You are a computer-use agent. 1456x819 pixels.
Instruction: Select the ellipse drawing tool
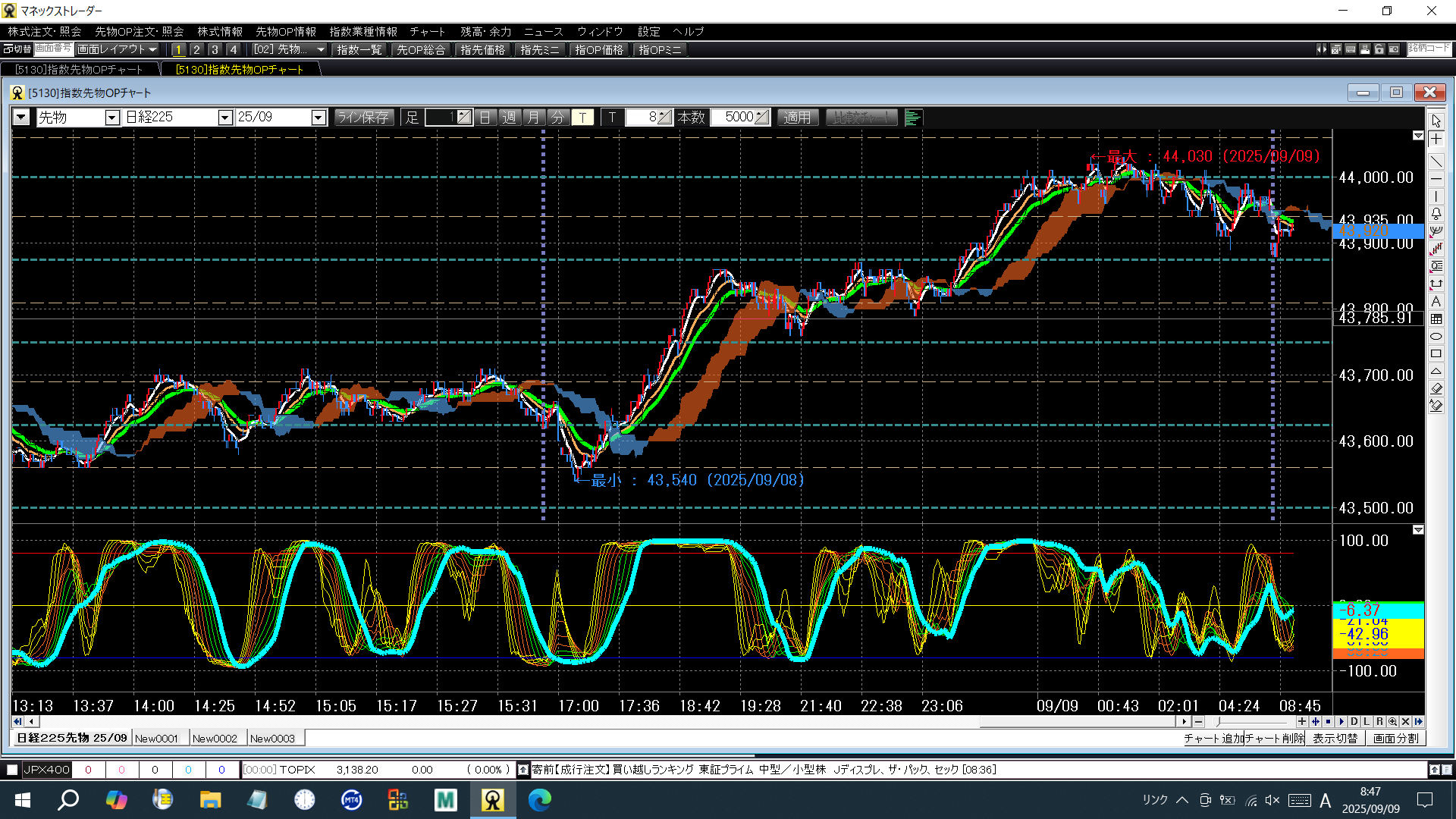[x=1436, y=336]
